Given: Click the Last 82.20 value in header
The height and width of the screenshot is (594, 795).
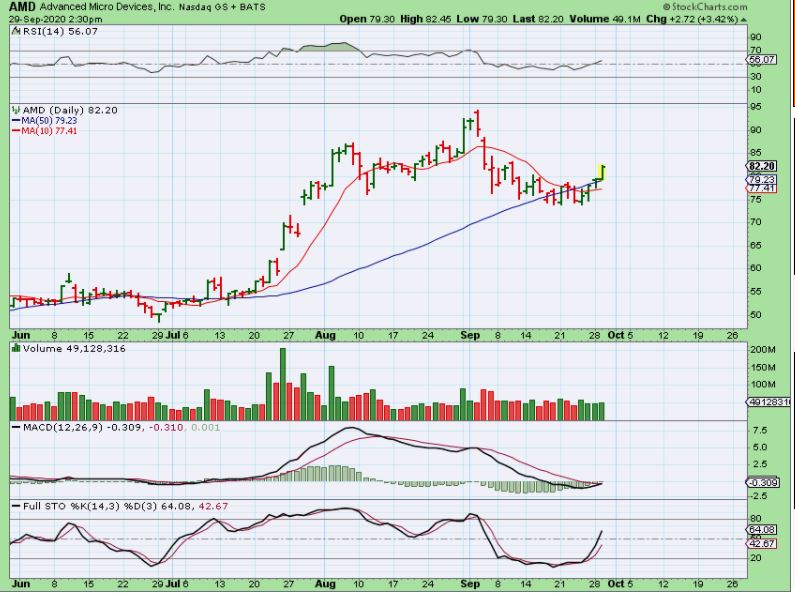Looking at the screenshot, I should (x=538, y=19).
